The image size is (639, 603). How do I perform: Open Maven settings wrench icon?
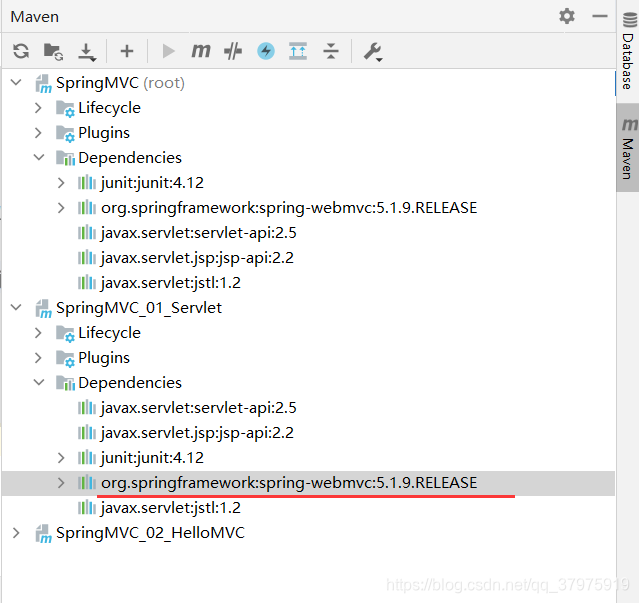[372, 52]
